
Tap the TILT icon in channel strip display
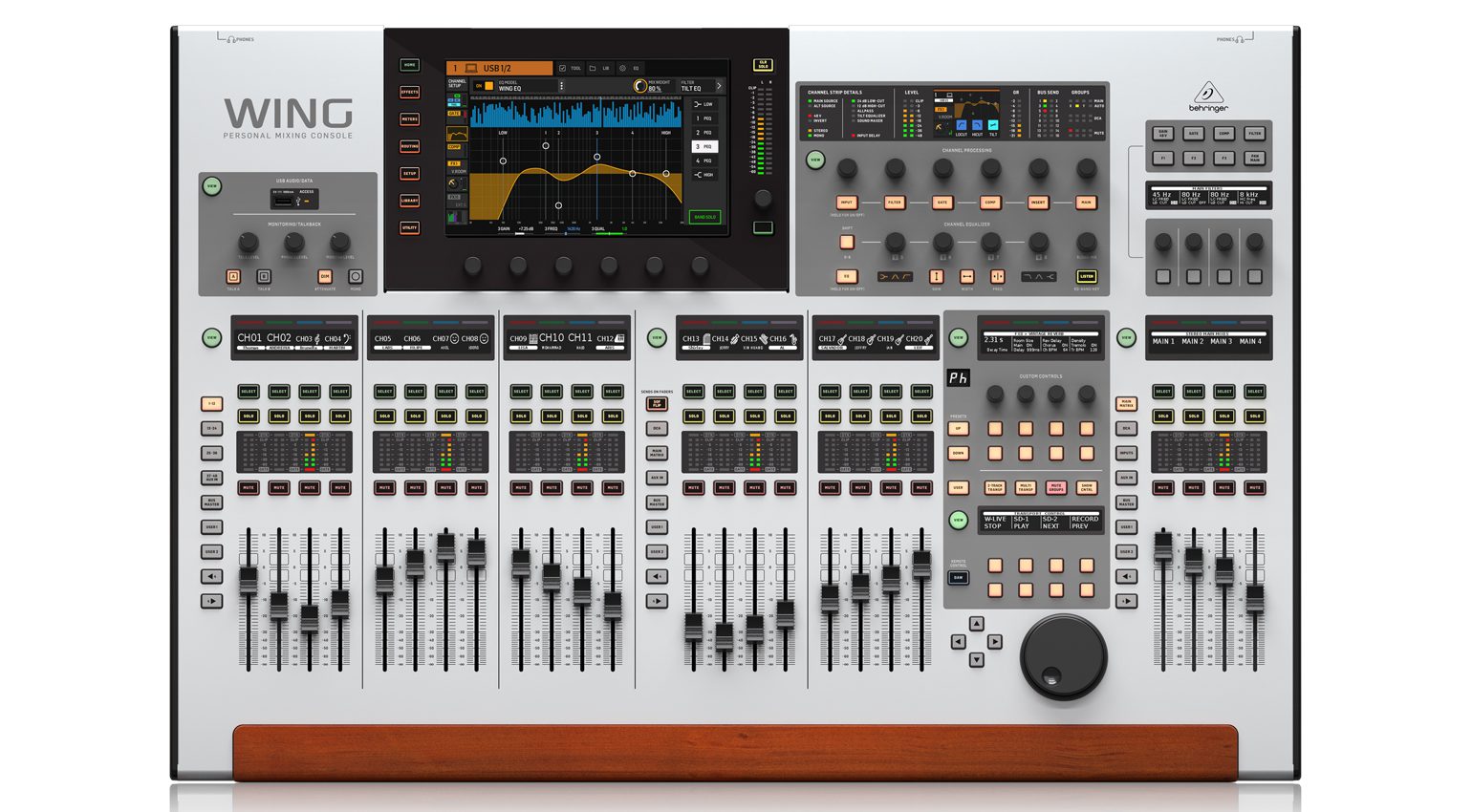[993, 125]
